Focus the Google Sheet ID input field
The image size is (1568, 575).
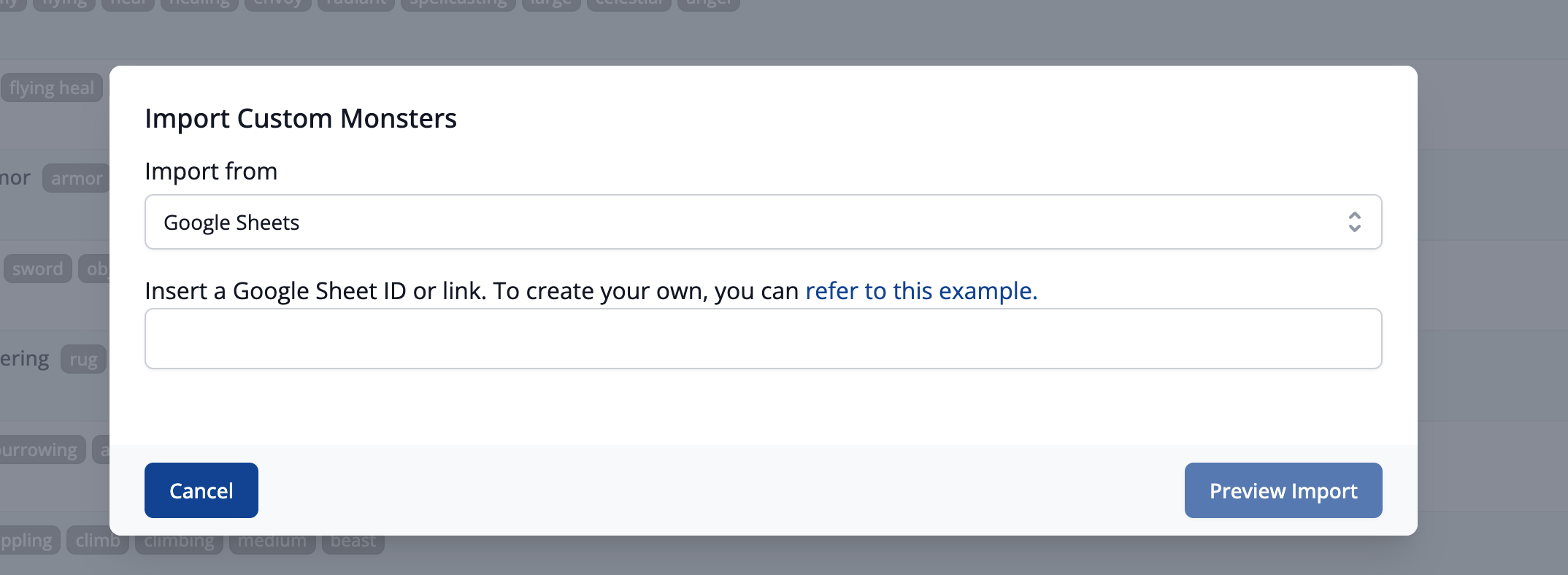(763, 339)
